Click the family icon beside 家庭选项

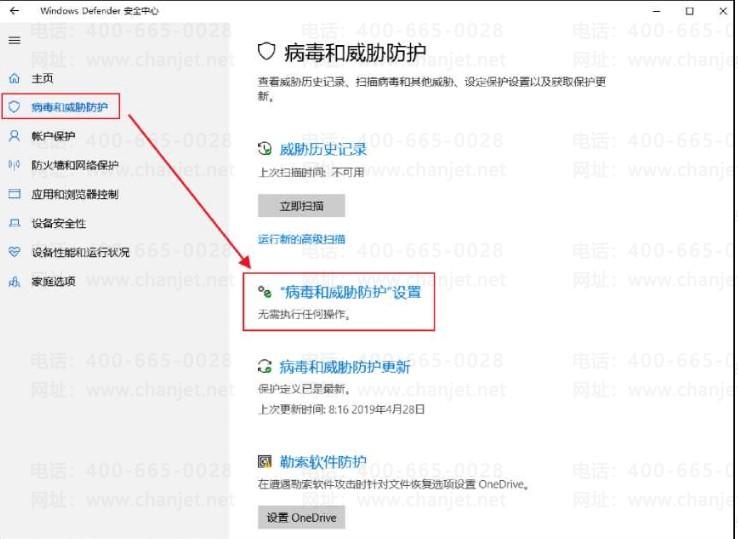click(15, 282)
